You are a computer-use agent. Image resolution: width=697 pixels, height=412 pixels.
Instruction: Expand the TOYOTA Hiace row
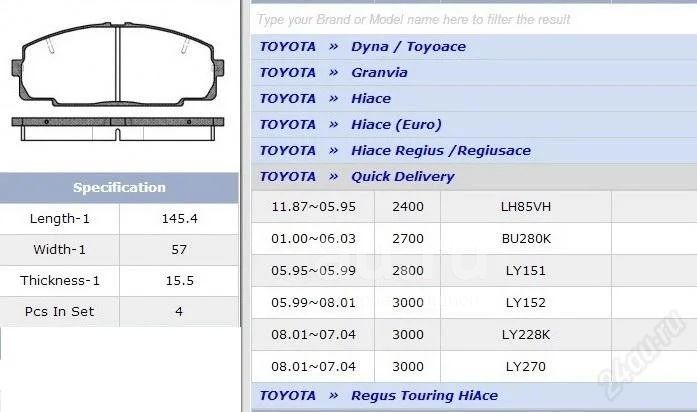pyautogui.click(x=474, y=99)
